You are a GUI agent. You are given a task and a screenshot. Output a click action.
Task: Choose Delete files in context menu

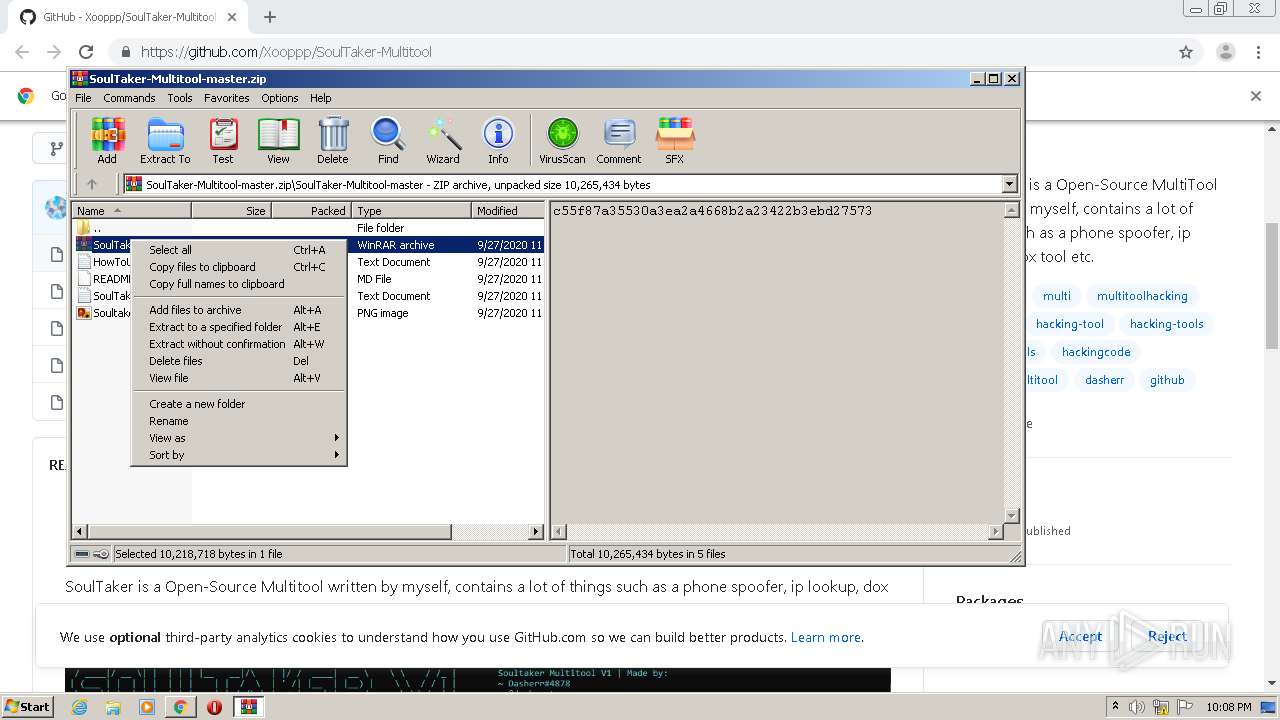(239, 361)
